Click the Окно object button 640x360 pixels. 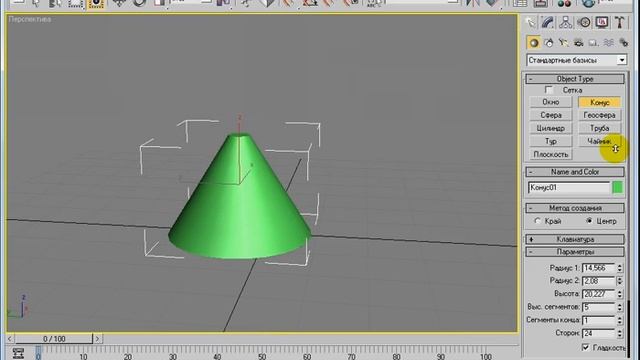pyautogui.click(x=551, y=102)
